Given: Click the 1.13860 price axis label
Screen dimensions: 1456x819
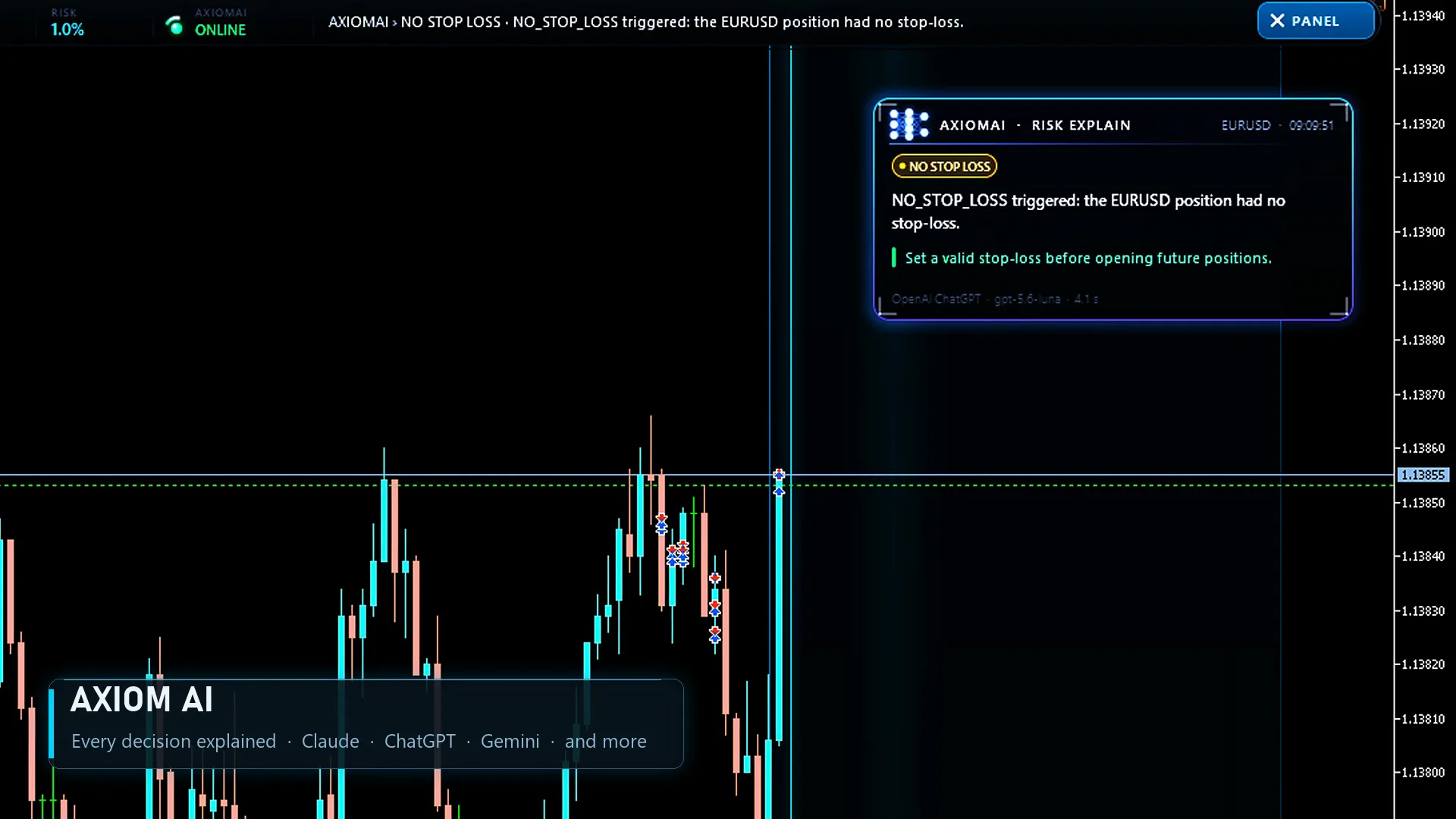Looking at the screenshot, I should coord(1423,448).
